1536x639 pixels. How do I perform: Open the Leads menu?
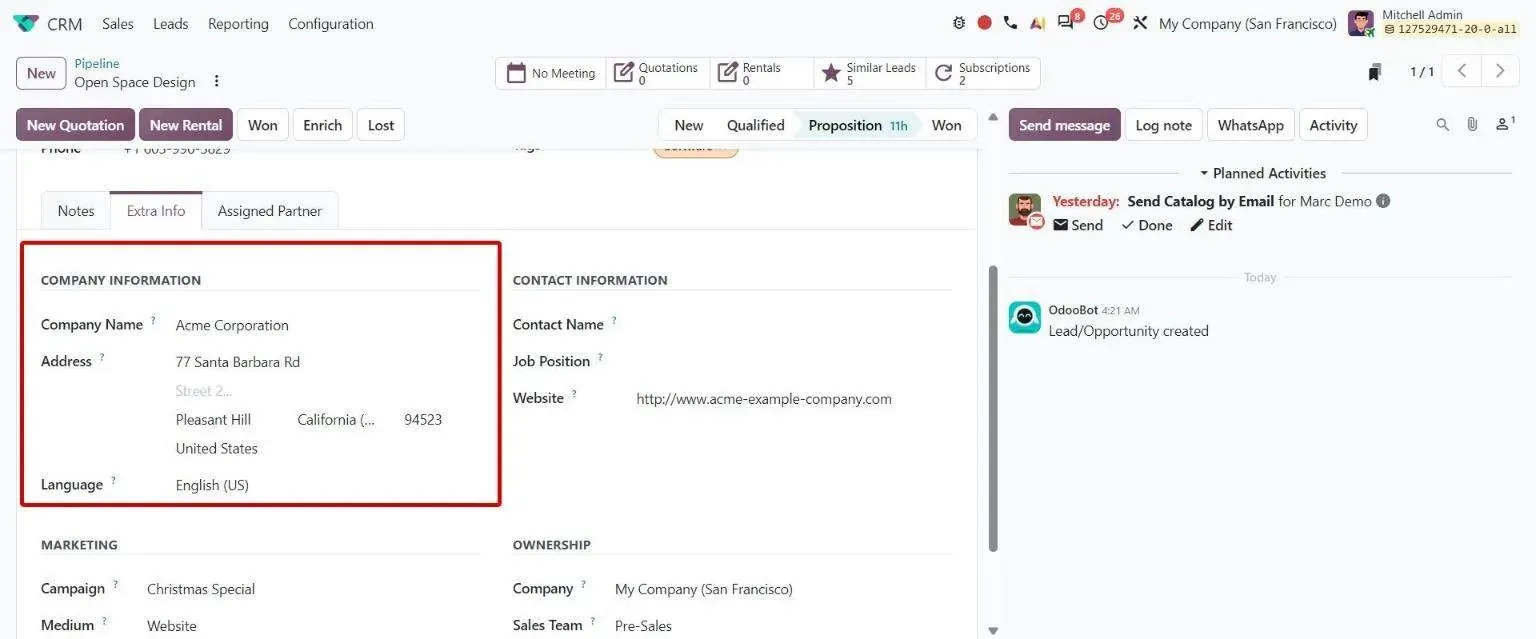pos(171,23)
